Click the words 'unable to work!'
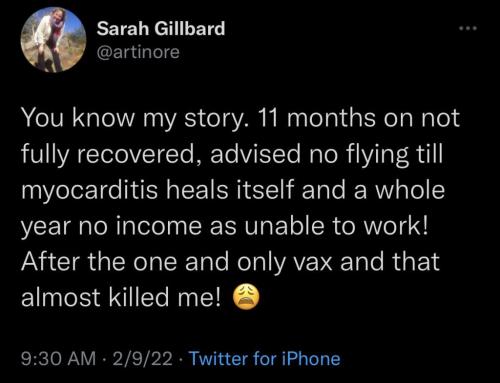500x383 pixels. pyautogui.click(x=336, y=226)
